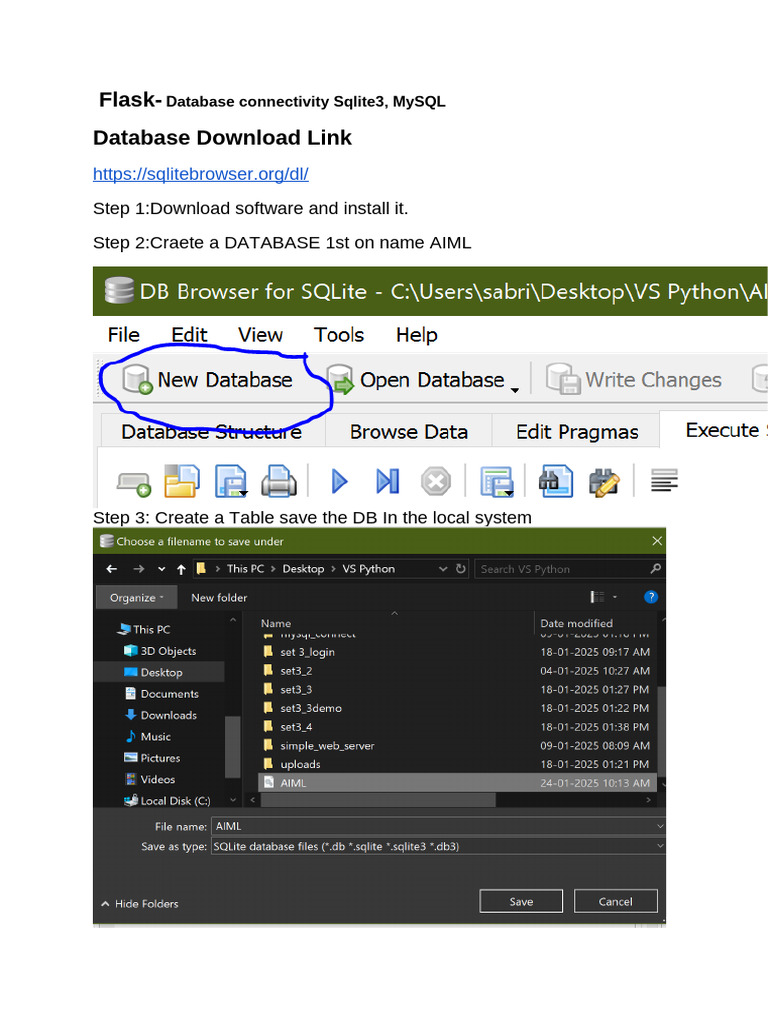Open the File menu
Image resolution: width=768 pixels, height=1024 pixels.
coord(123,335)
